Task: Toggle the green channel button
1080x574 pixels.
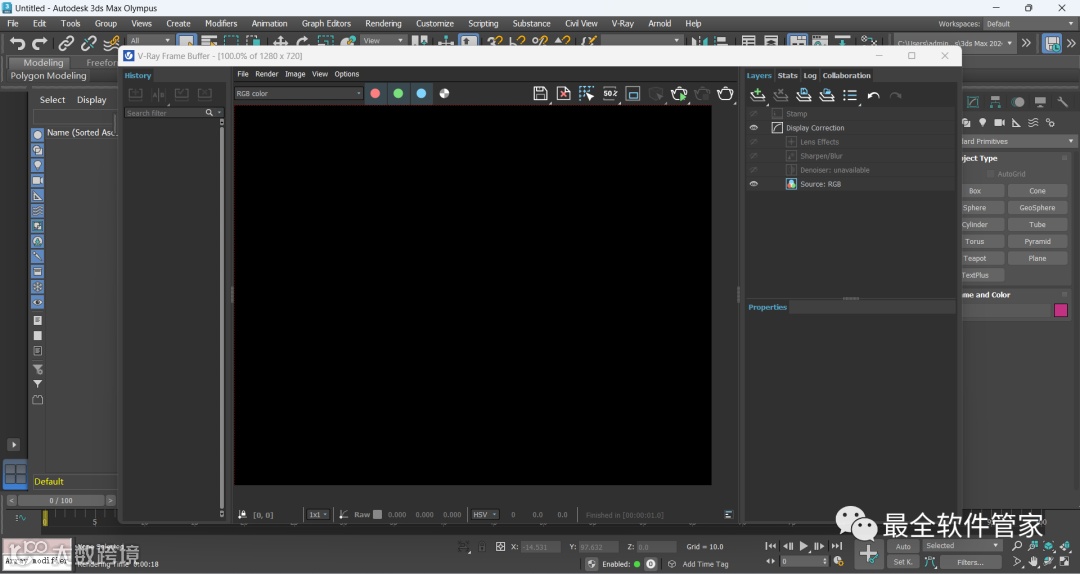Action: click(398, 94)
